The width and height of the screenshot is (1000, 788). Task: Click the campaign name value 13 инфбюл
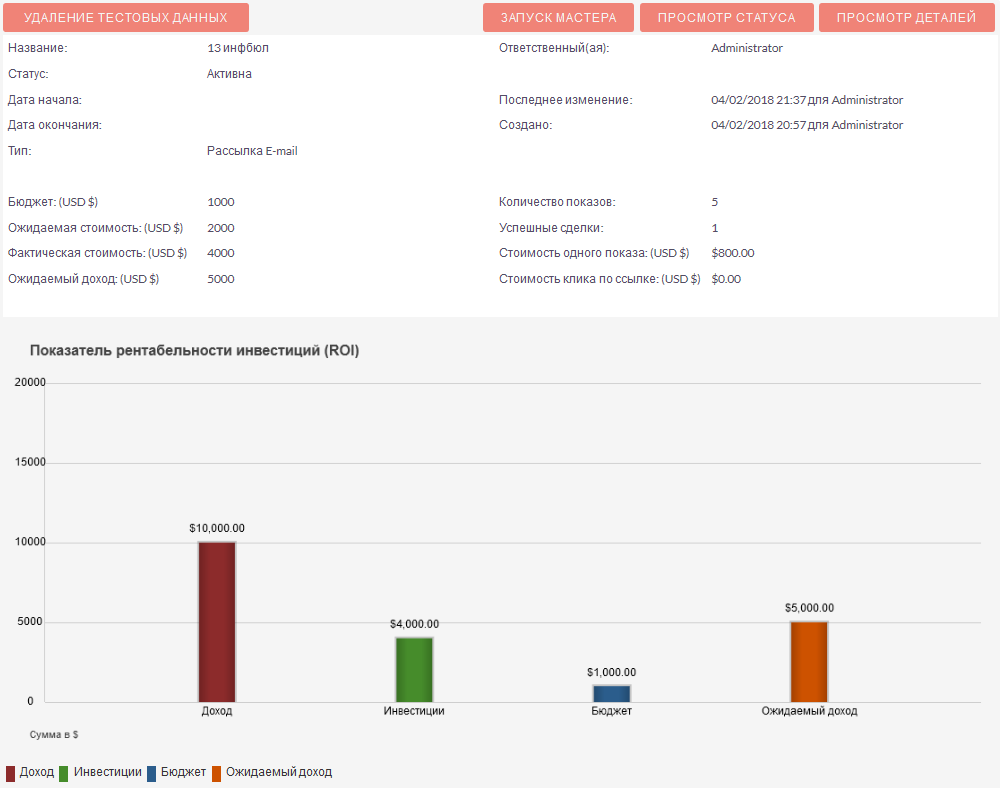pyautogui.click(x=237, y=48)
